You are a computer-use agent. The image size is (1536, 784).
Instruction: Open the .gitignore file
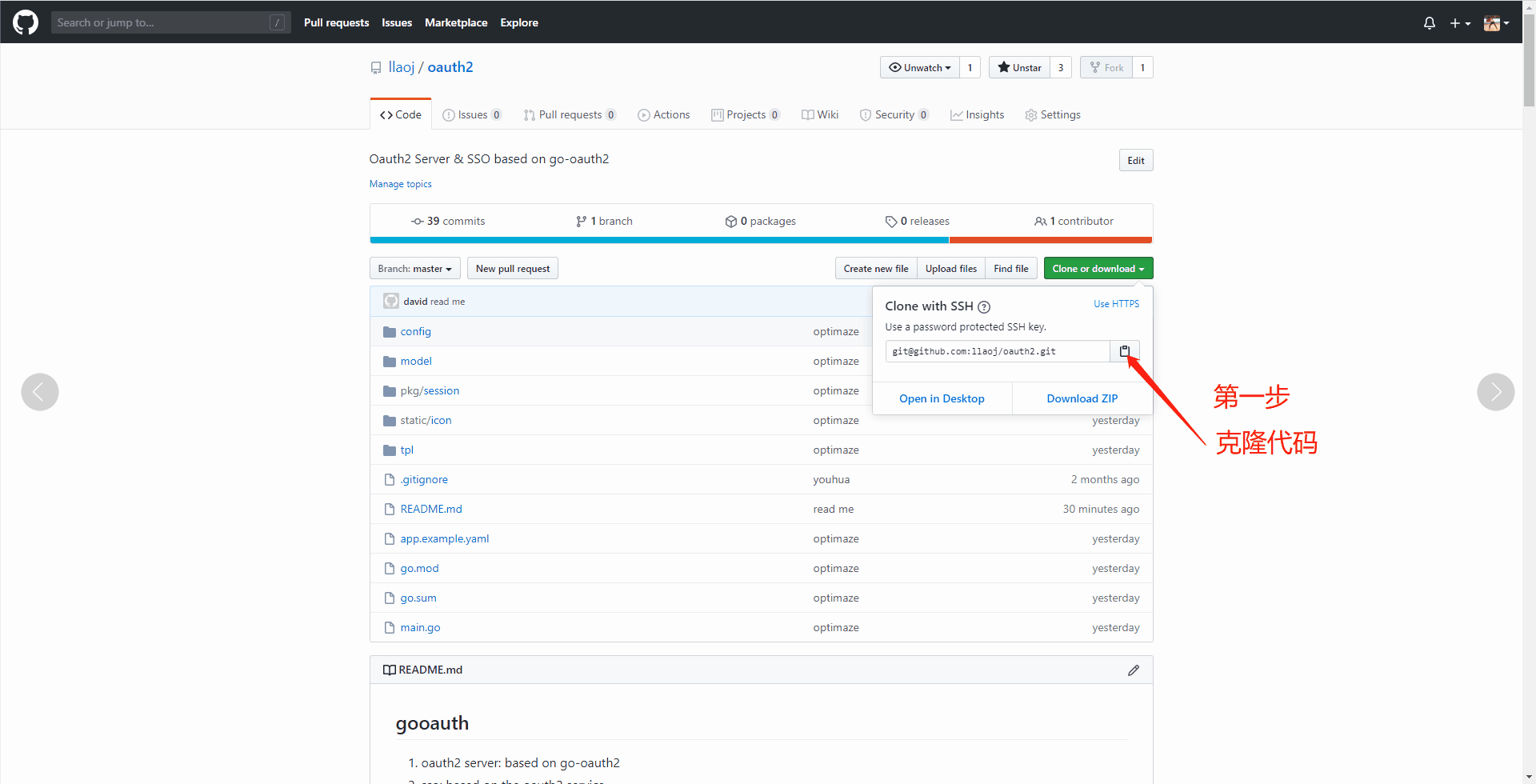pyautogui.click(x=424, y=480)
